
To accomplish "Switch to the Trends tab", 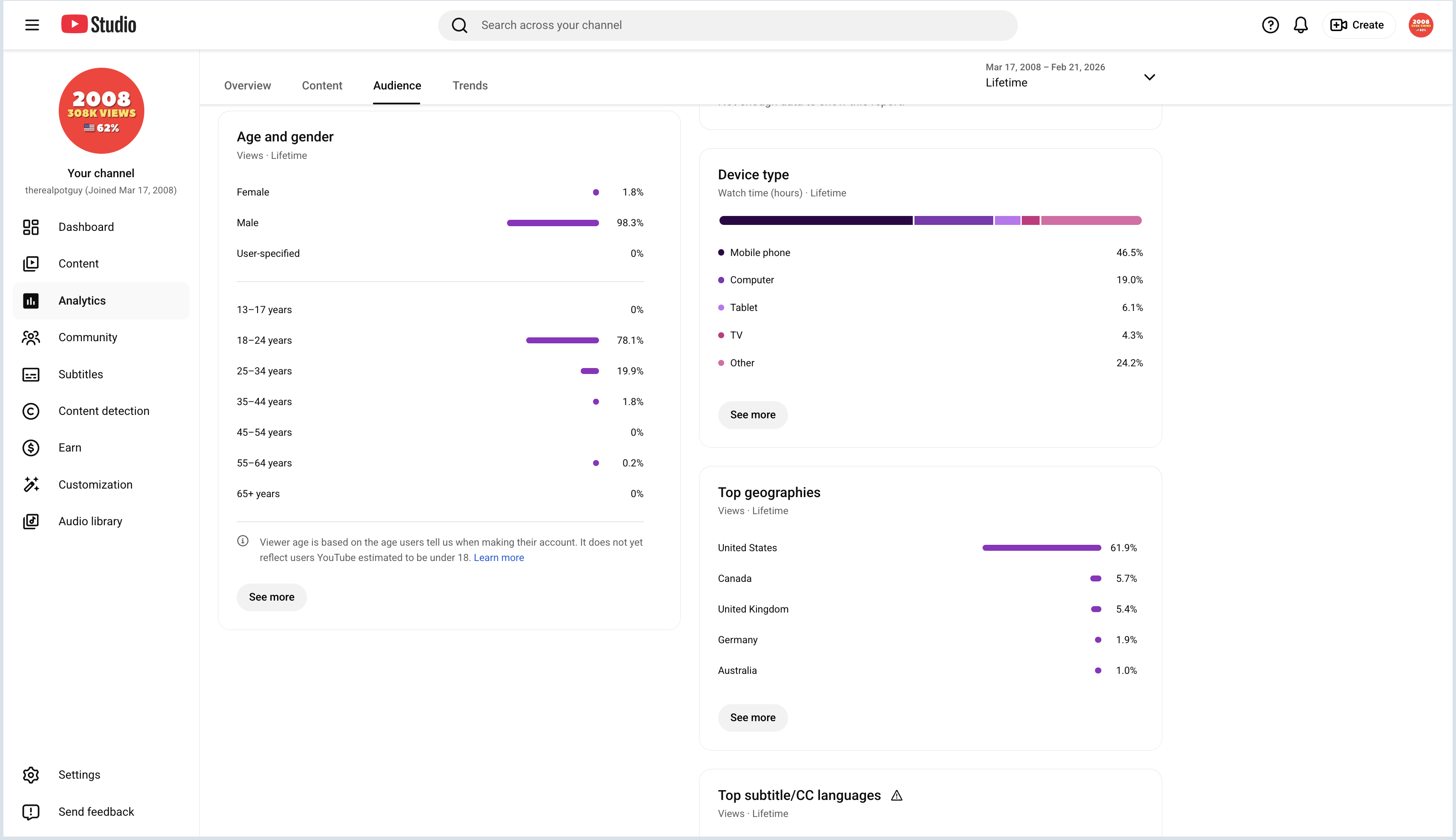I will (x=470, y=85).
